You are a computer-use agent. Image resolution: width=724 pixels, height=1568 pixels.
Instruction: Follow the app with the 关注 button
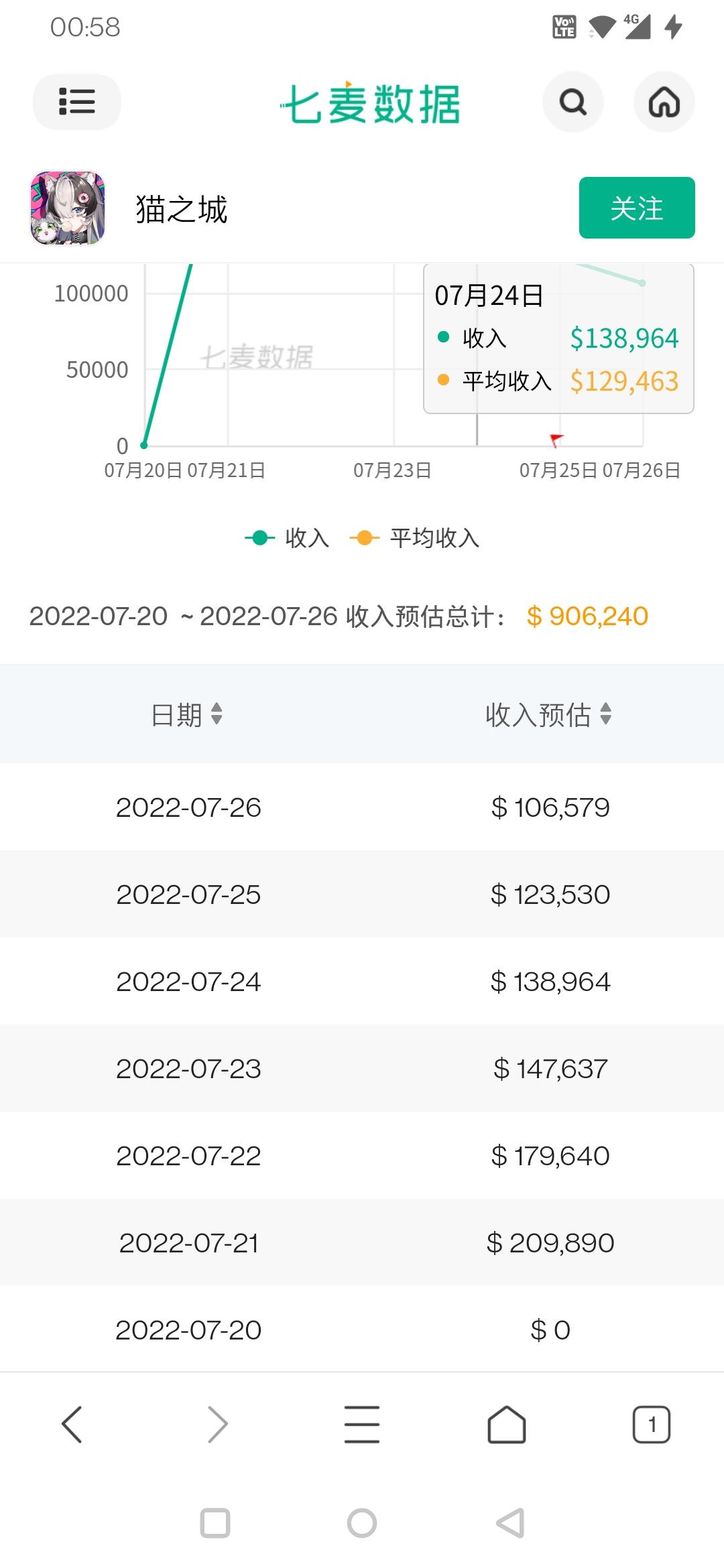(637, 208)
